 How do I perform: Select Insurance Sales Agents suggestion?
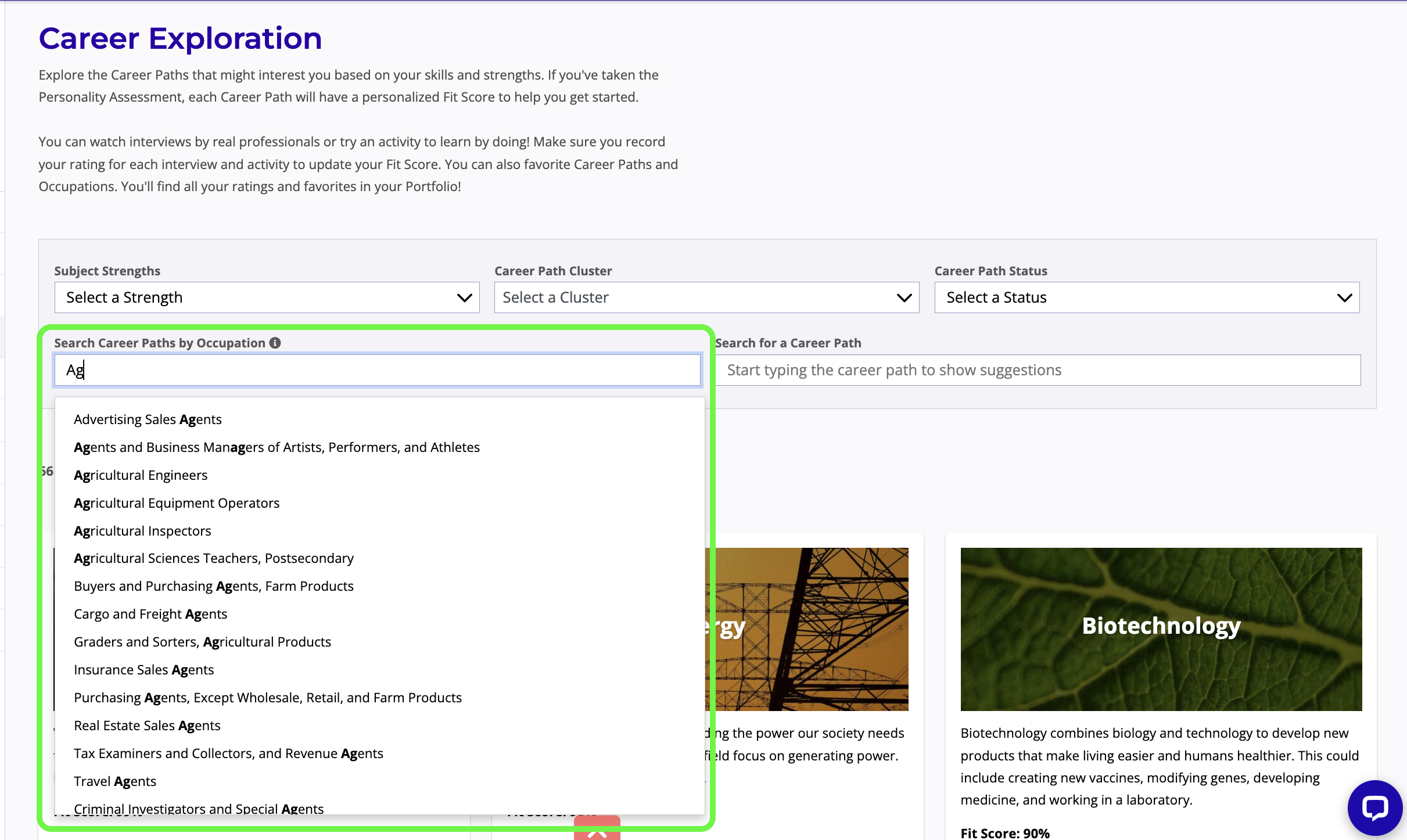[x=143, y=670]
